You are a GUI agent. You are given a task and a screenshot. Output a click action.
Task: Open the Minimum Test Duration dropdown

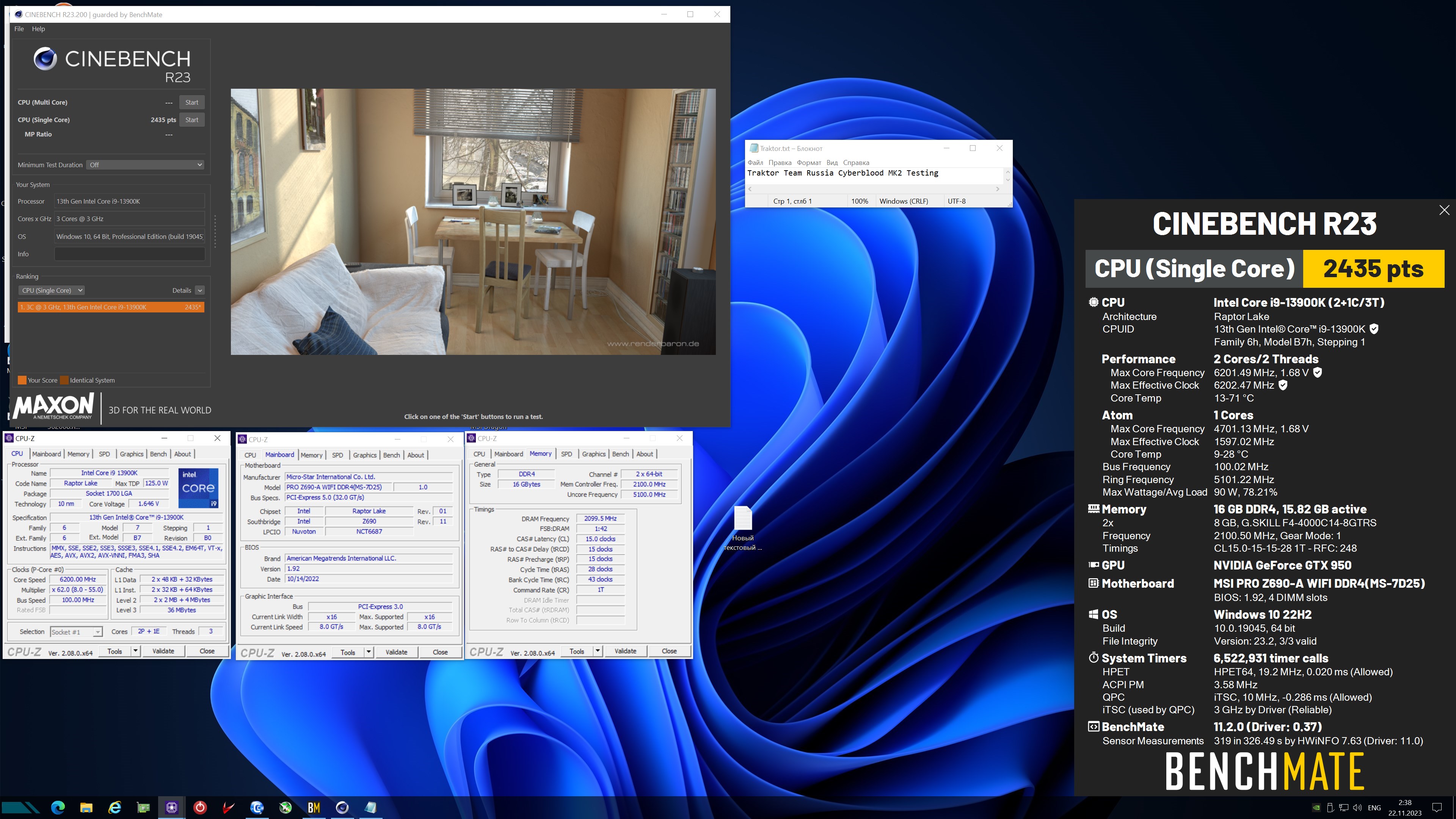145,165
